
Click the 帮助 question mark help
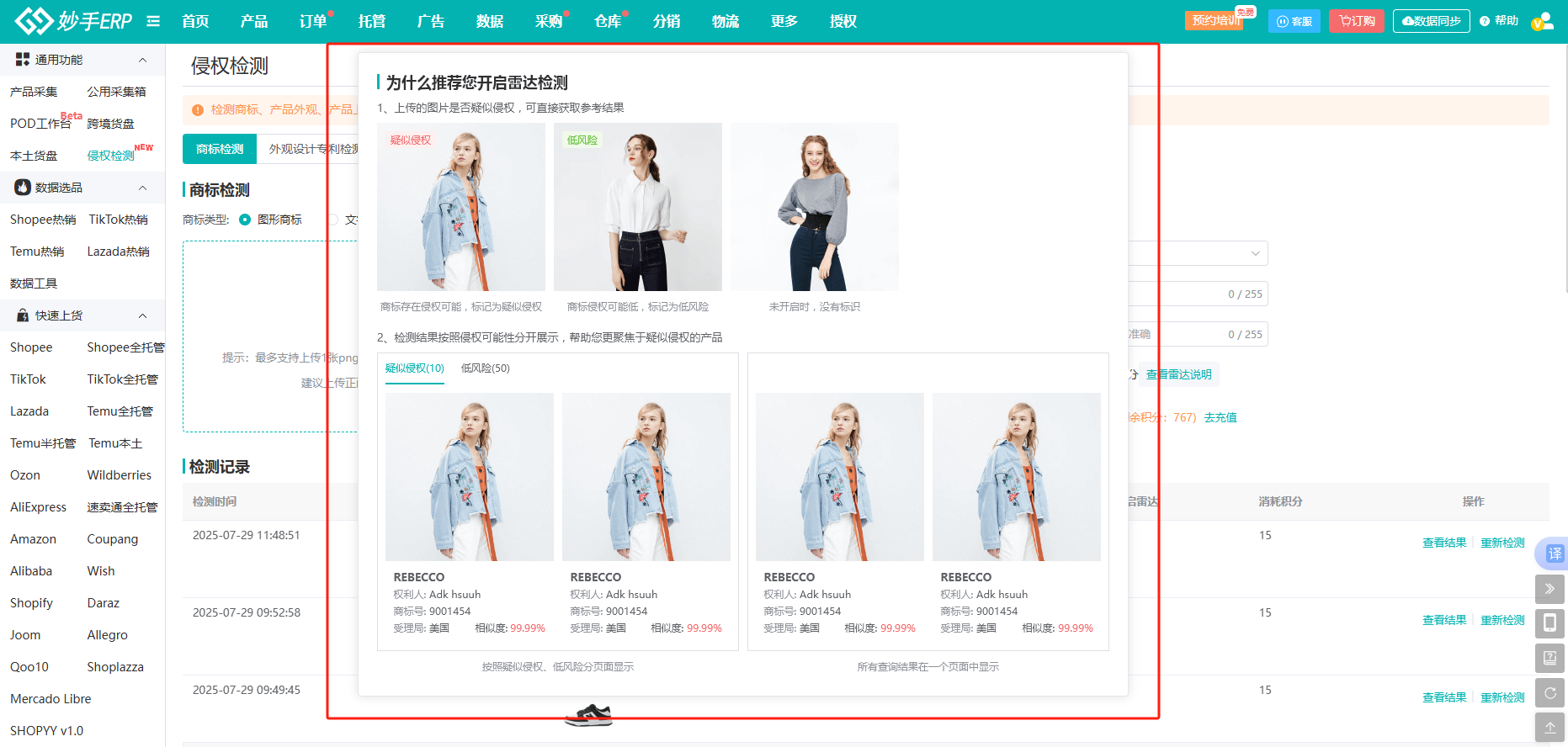point(1499,21)
